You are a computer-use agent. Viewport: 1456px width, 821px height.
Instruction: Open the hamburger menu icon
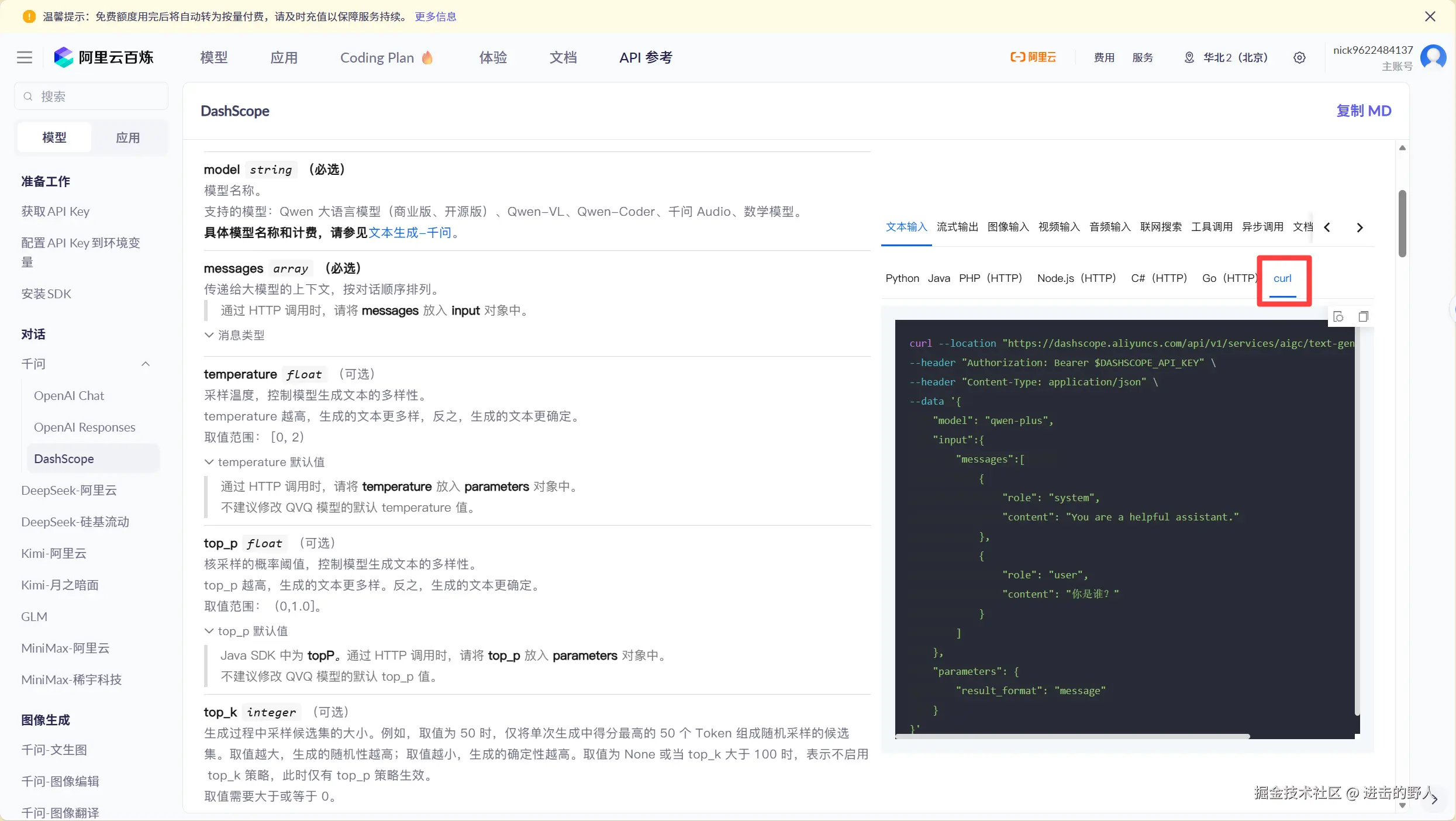[25, 57]
